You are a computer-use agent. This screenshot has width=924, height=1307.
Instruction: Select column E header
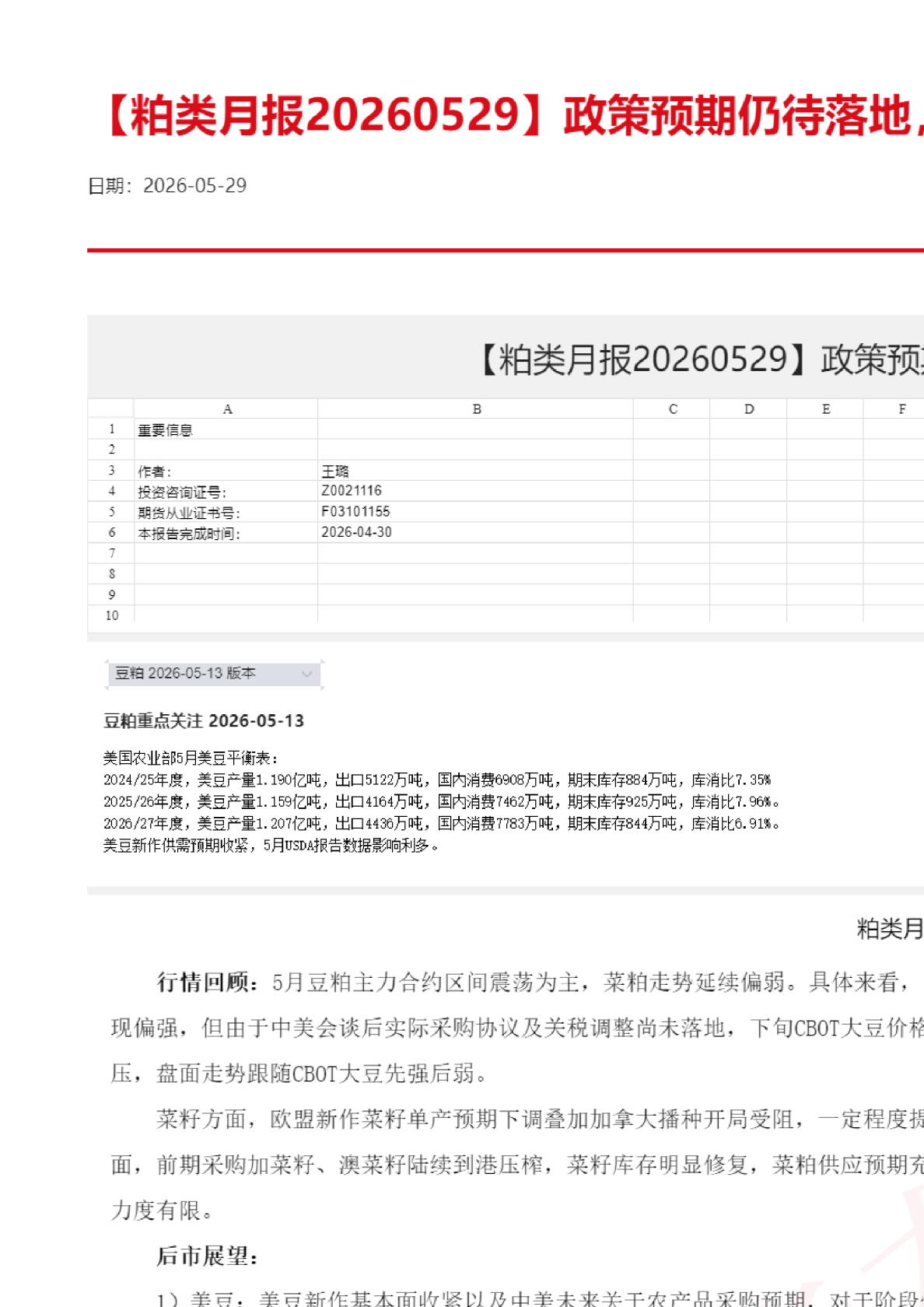pyautogui.click(x=825, y=409)
